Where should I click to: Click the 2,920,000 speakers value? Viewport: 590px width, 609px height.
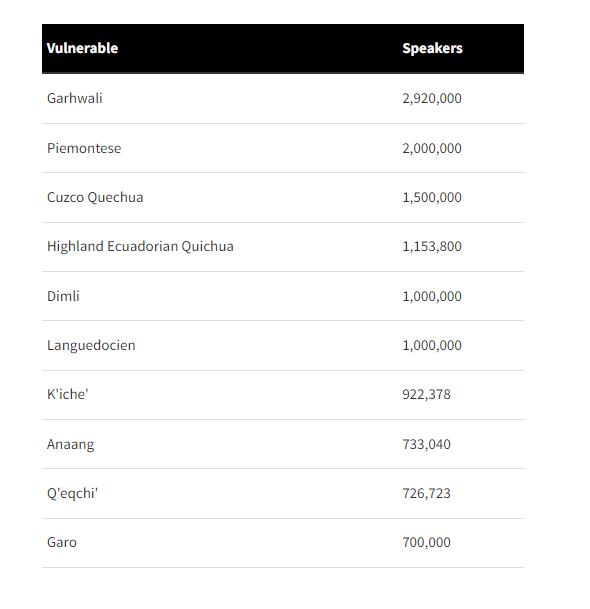point(432,98)
